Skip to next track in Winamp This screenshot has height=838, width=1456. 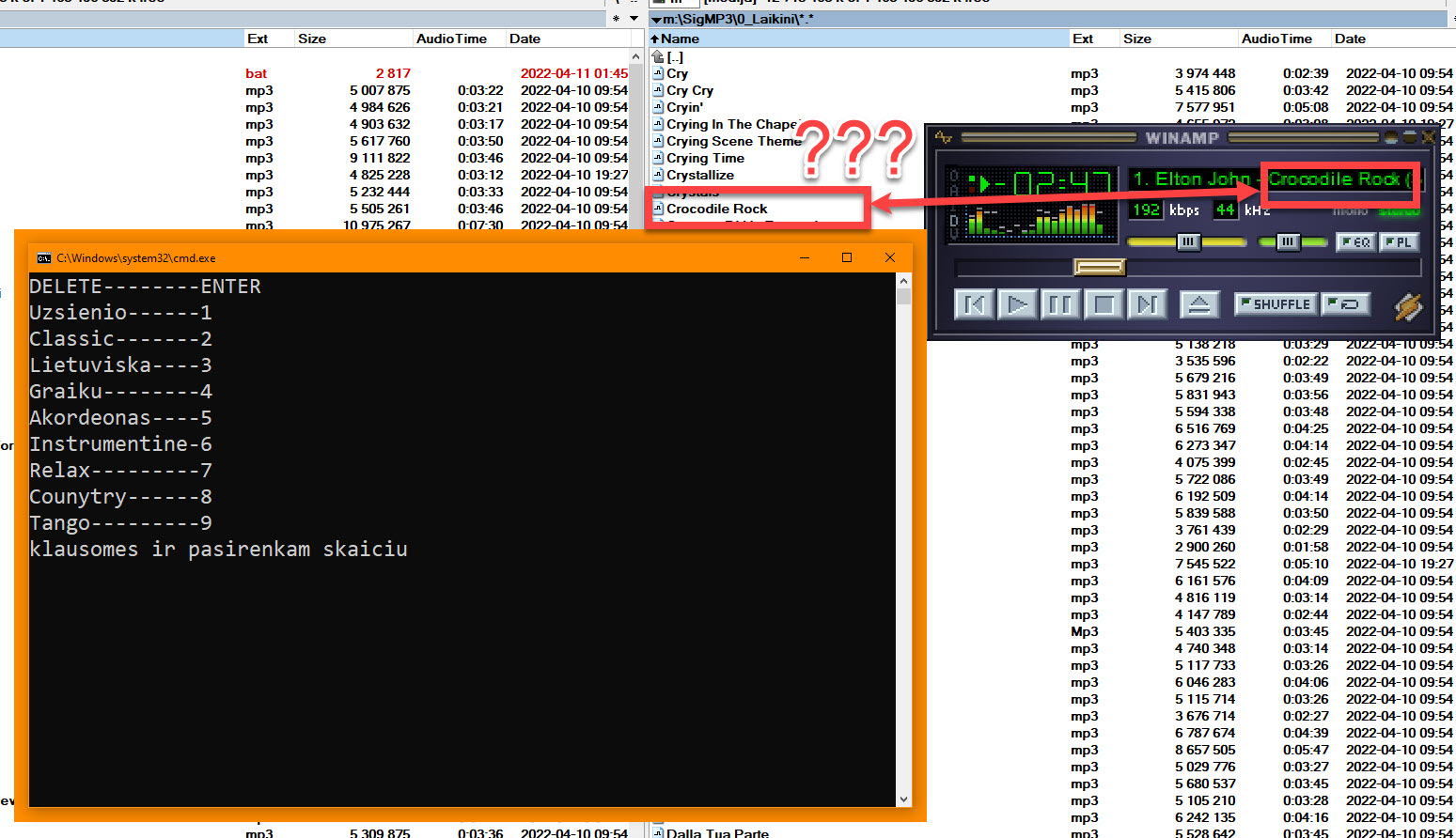[x=1147, y=304]
